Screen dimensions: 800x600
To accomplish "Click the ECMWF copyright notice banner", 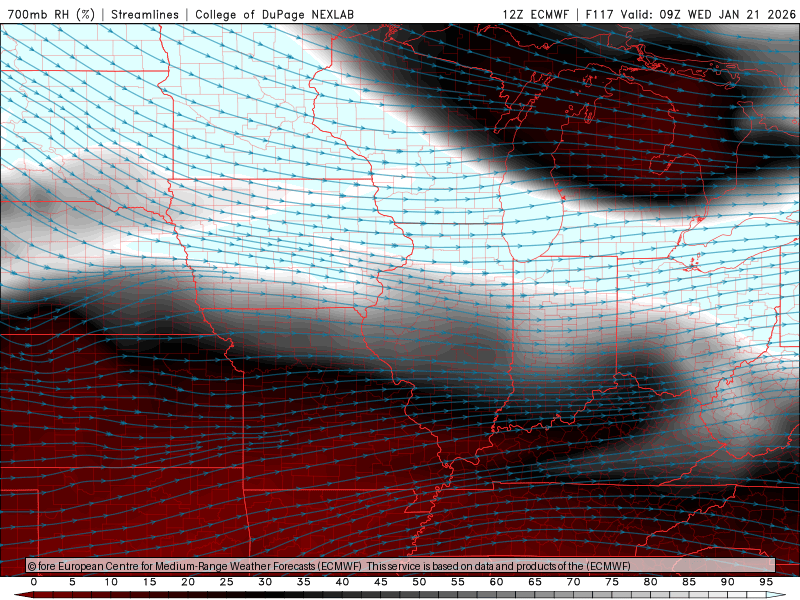I will pos(401,566).
